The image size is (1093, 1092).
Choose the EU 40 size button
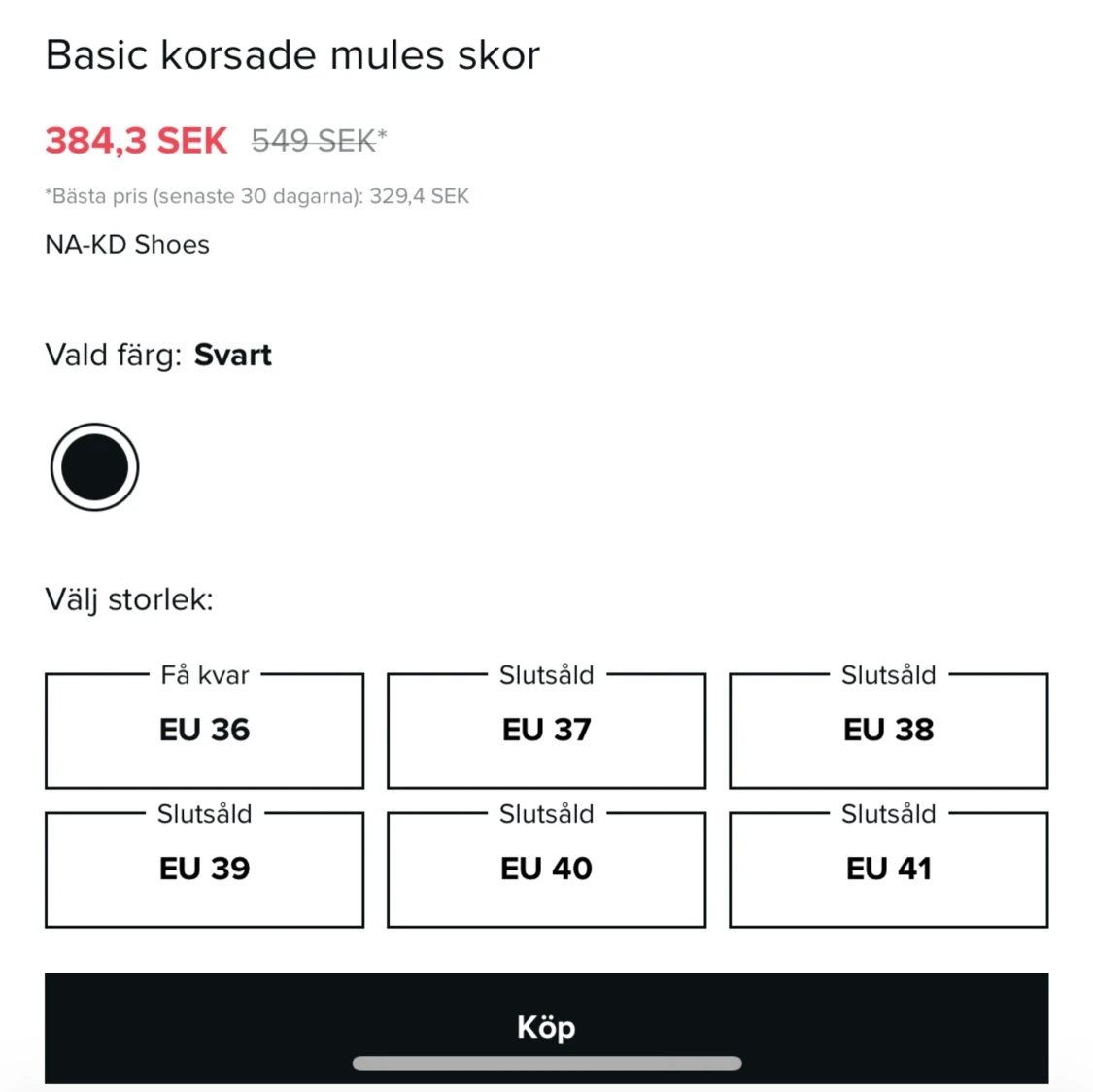(x=546, y=870)
